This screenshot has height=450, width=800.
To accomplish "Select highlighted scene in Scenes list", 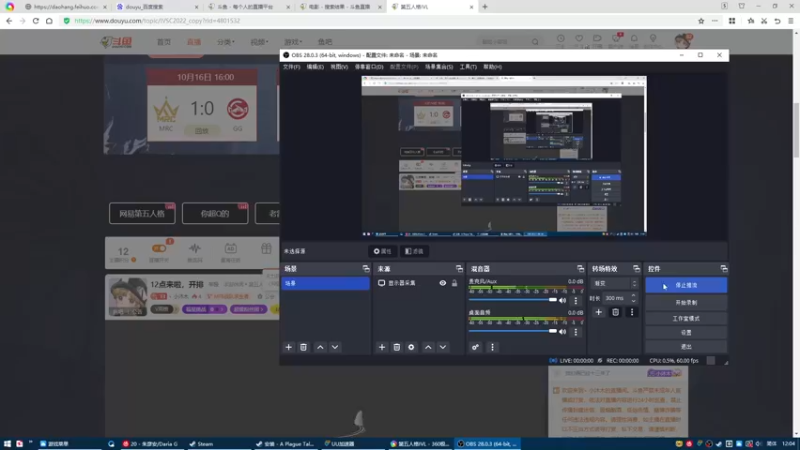I will coord(326,283).
